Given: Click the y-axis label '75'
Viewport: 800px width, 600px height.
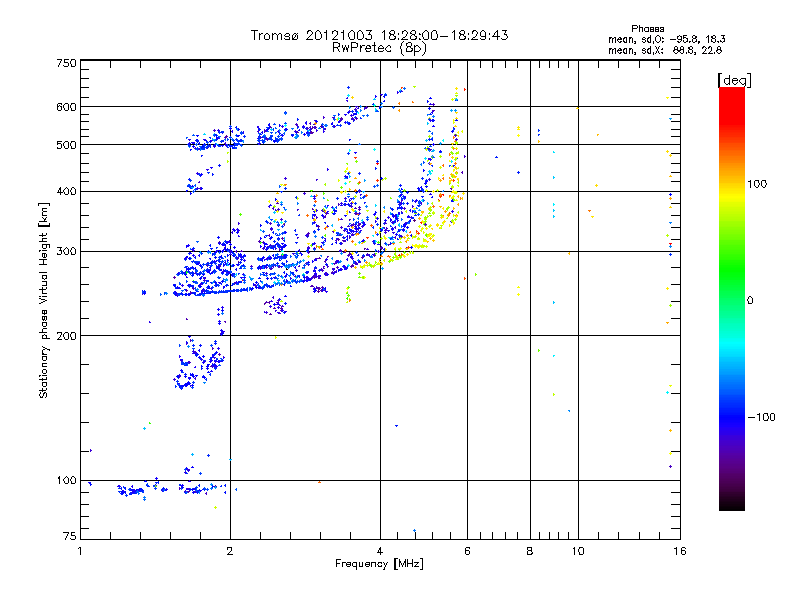Looking at the screenshot, I should (x=70, y=536).
